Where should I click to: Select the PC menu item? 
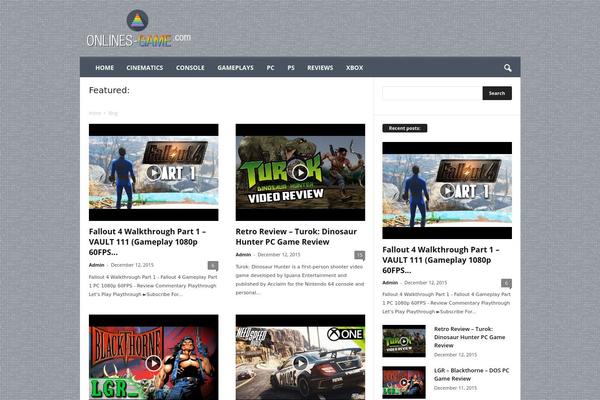pyautogui.click(x=270, y=68)
